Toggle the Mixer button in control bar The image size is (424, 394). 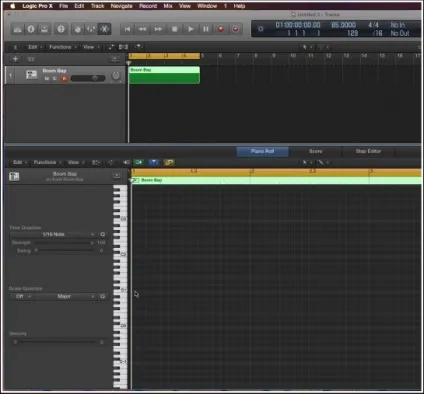(x=91, y=29)
